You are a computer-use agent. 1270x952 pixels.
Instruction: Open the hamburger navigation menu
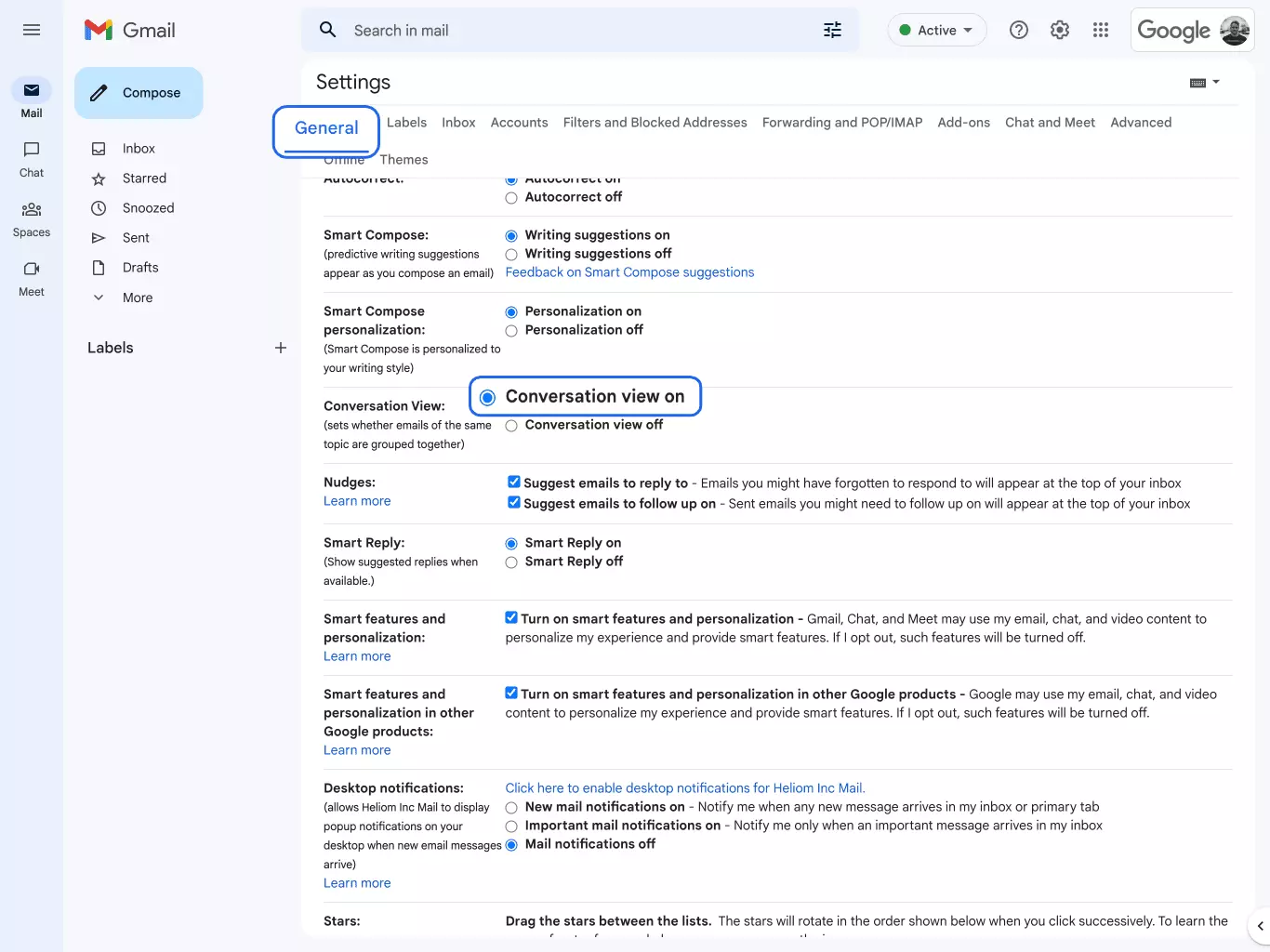coord(31,29)
